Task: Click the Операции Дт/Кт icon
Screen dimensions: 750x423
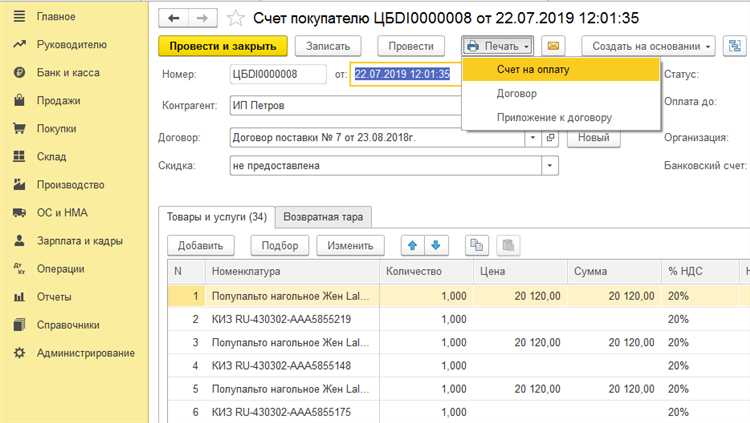Action: (x=19, y=269)
